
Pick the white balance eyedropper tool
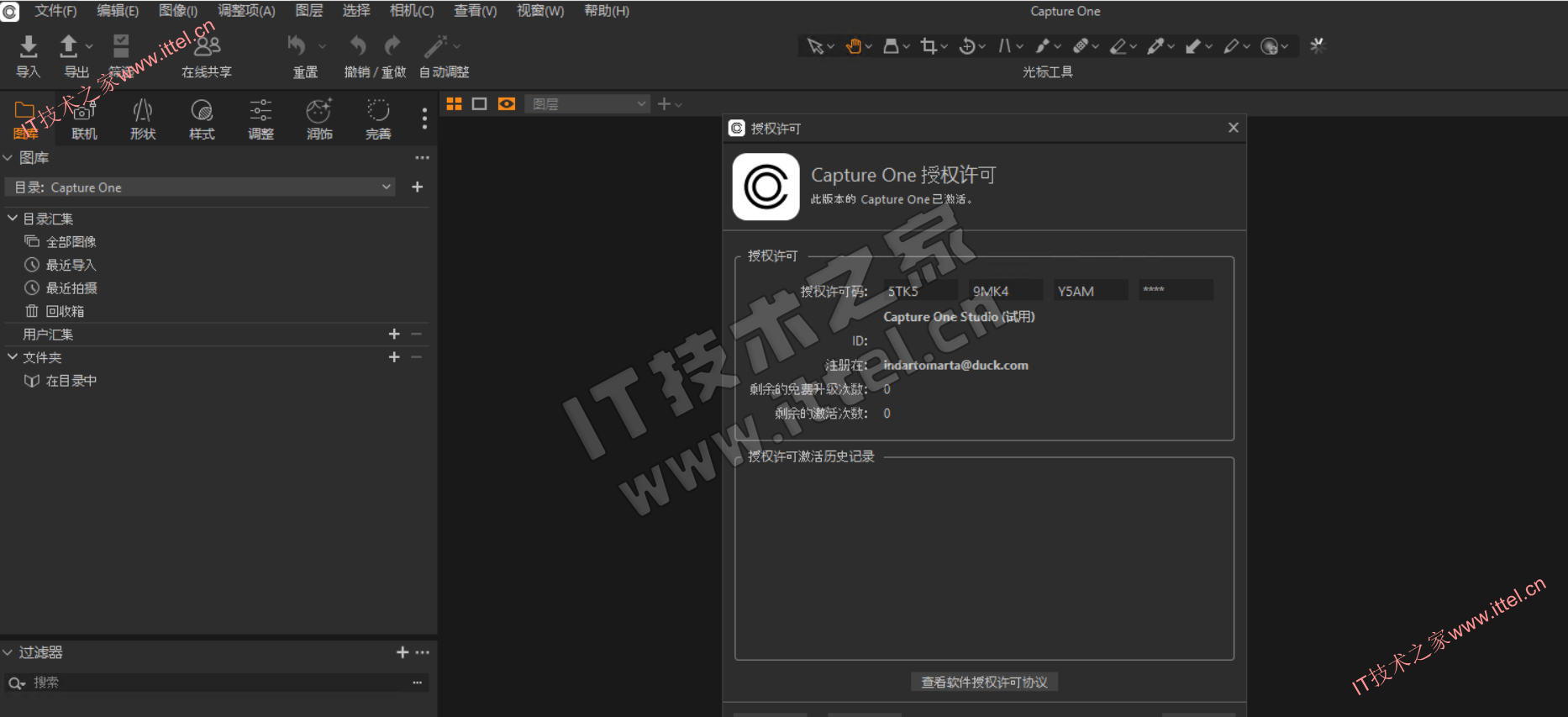point(1155,46)
